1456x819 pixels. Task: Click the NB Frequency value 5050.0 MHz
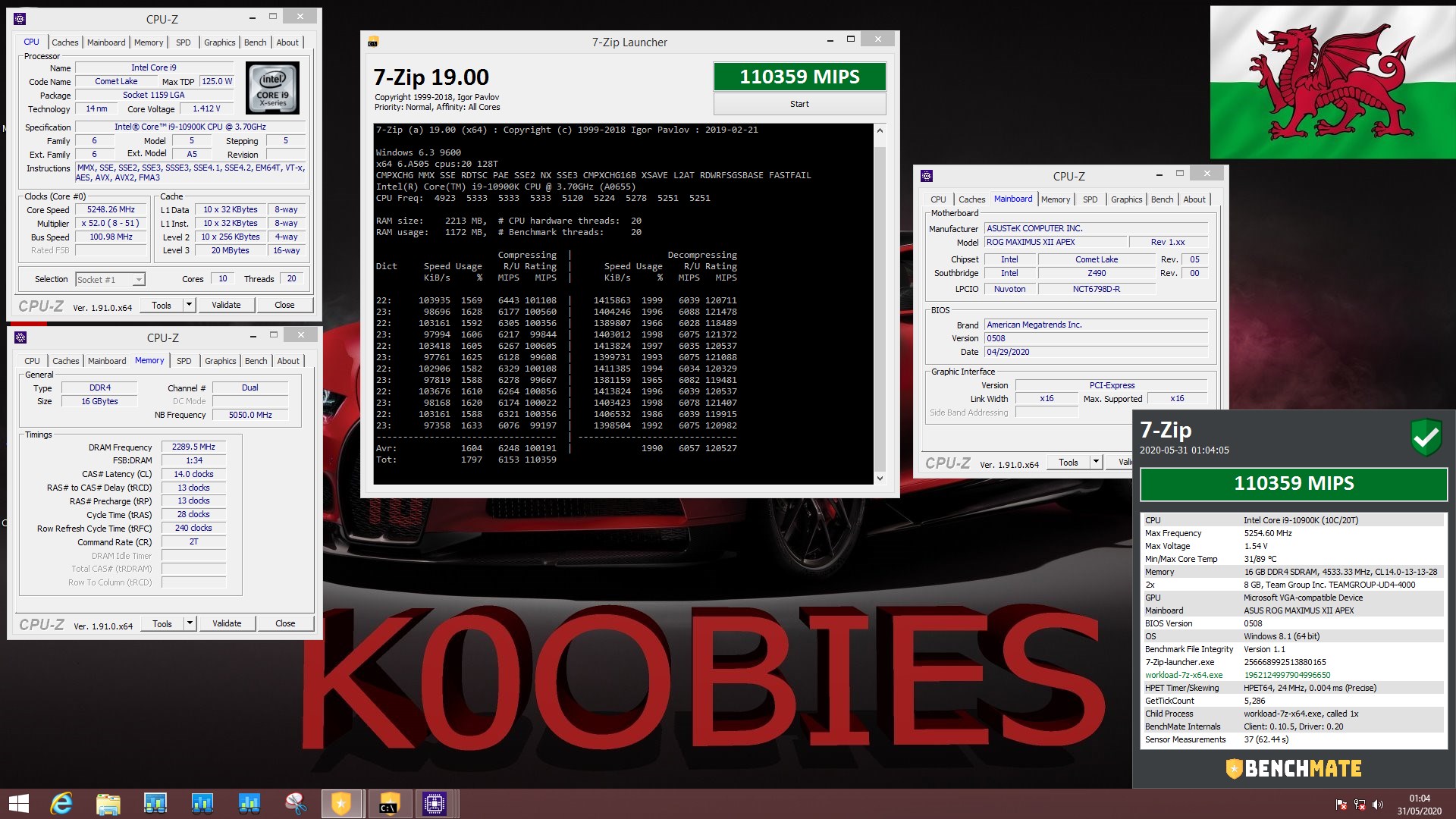(x=250, y=415)
